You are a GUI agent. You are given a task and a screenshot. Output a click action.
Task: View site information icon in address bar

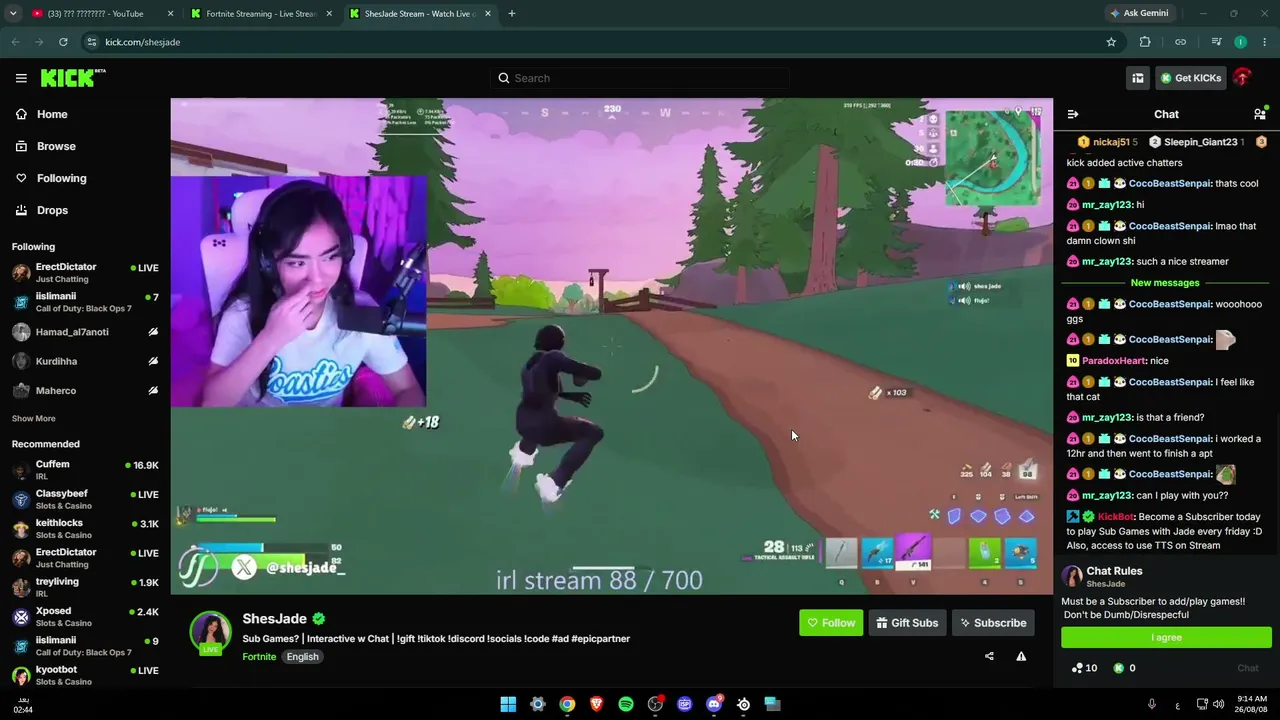click(92, 42)
